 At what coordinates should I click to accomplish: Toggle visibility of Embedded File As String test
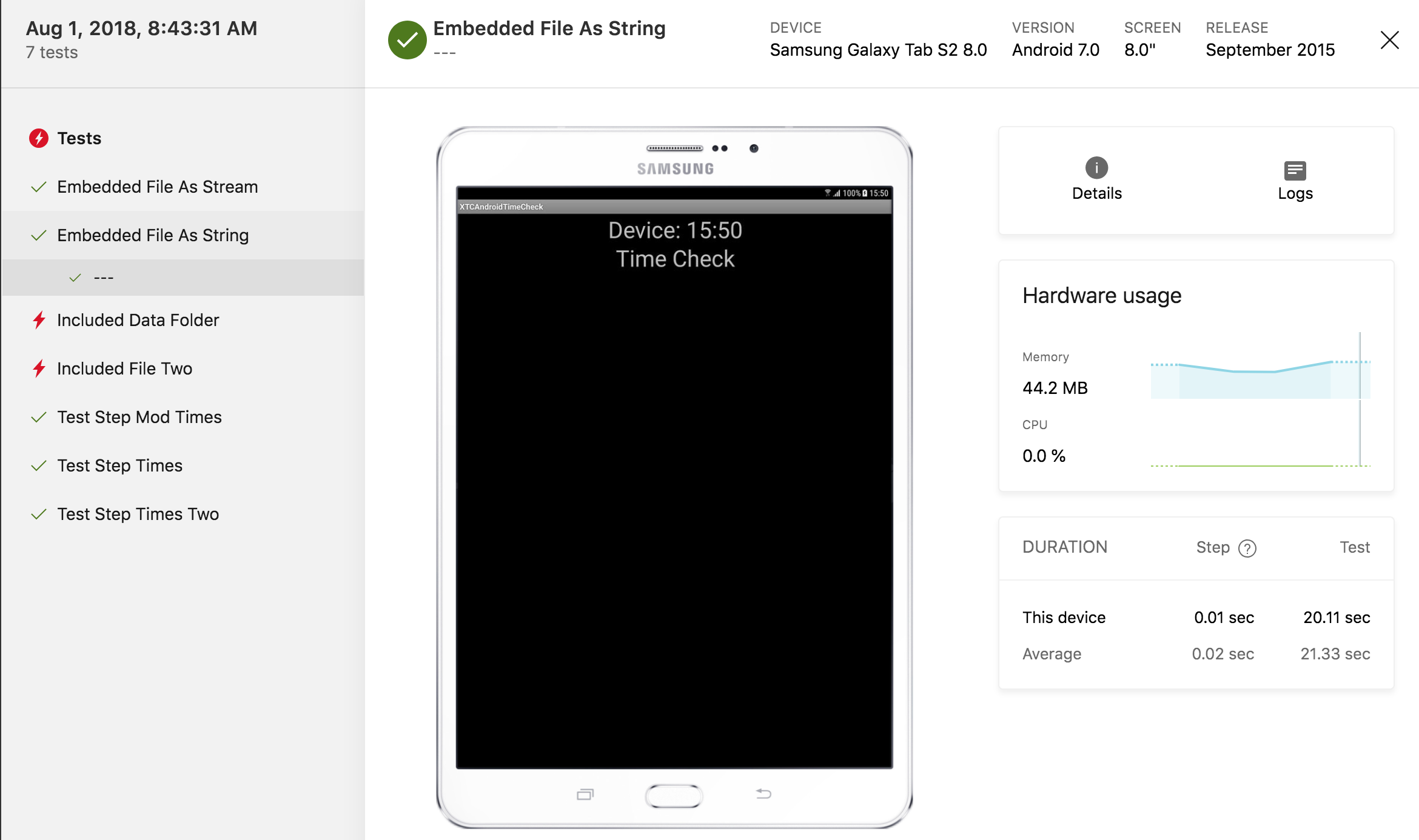(x=153, y=235)
